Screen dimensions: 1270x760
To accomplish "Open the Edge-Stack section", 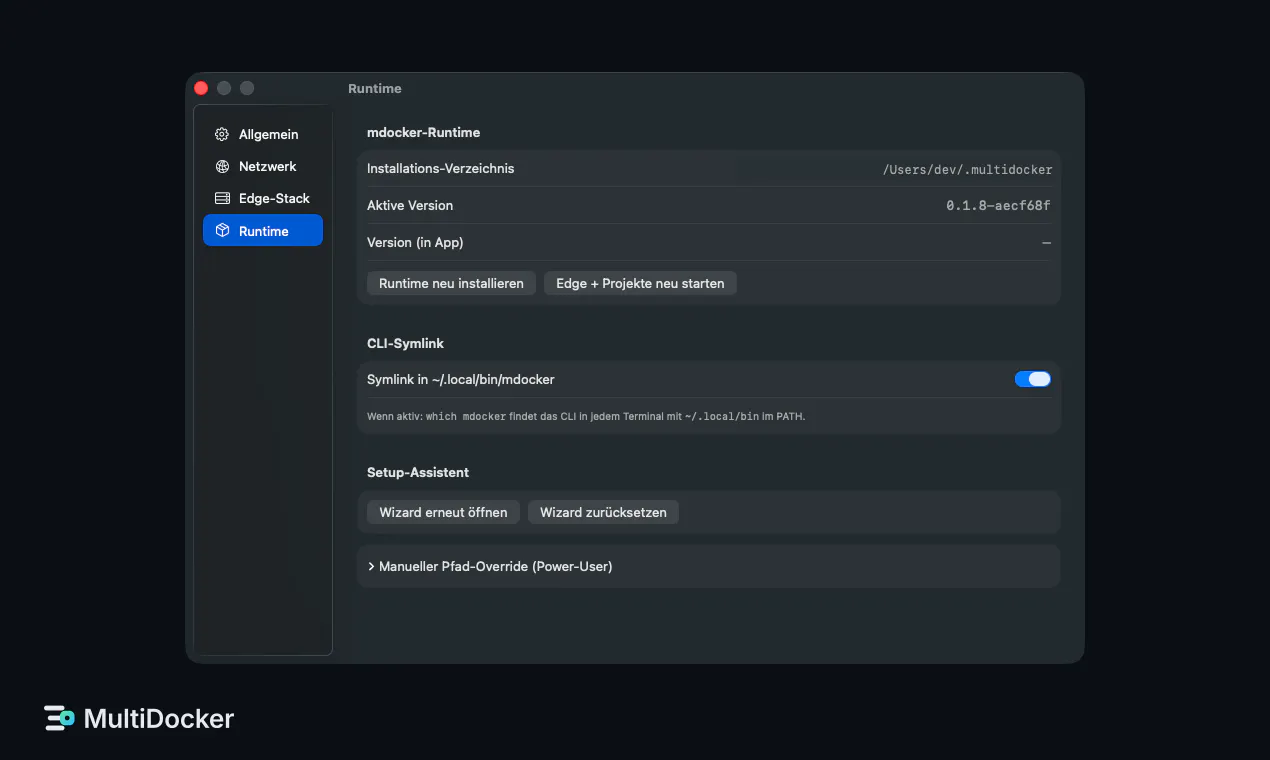I will coord(263,198).
